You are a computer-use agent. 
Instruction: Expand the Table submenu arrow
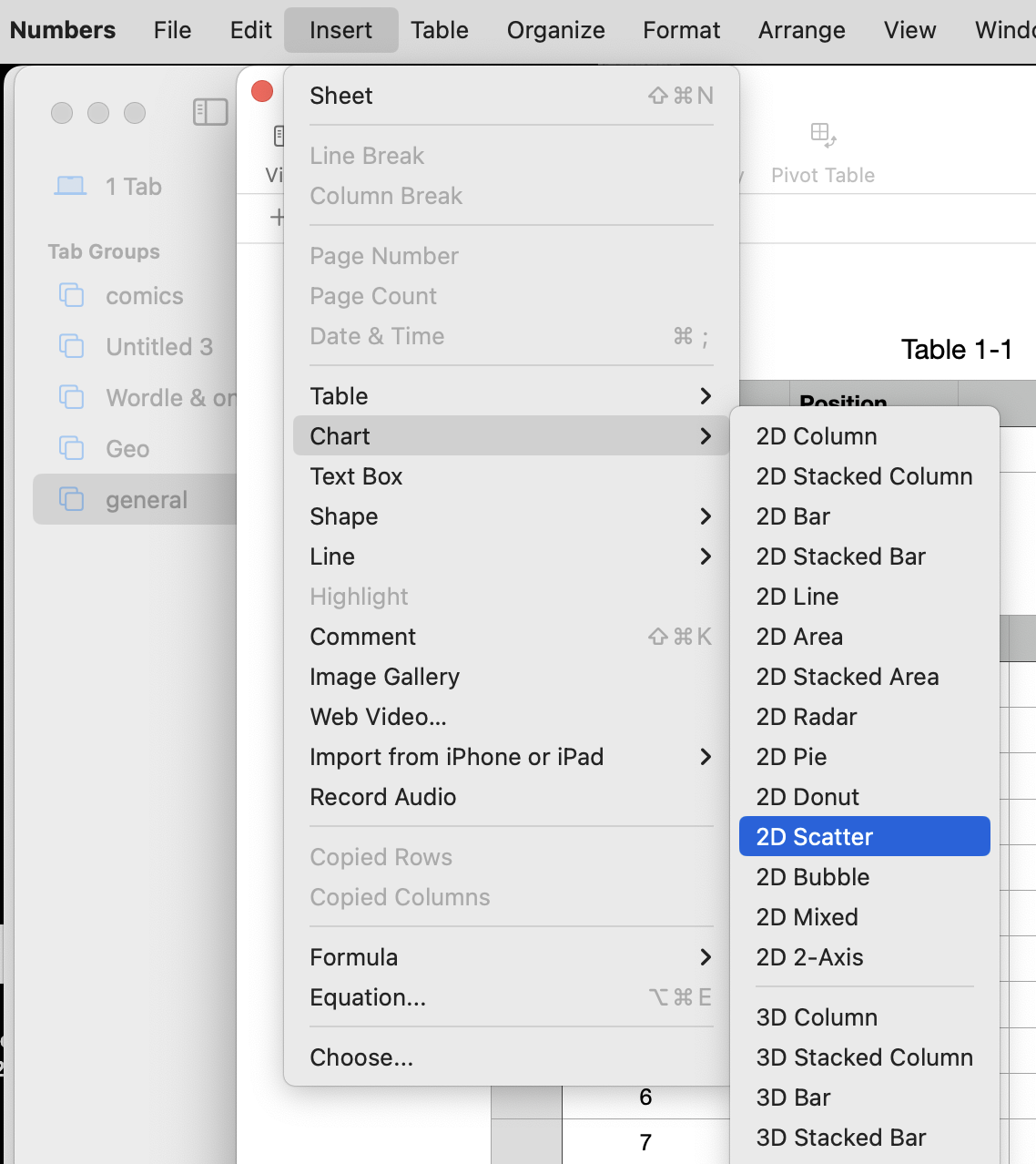706,395
